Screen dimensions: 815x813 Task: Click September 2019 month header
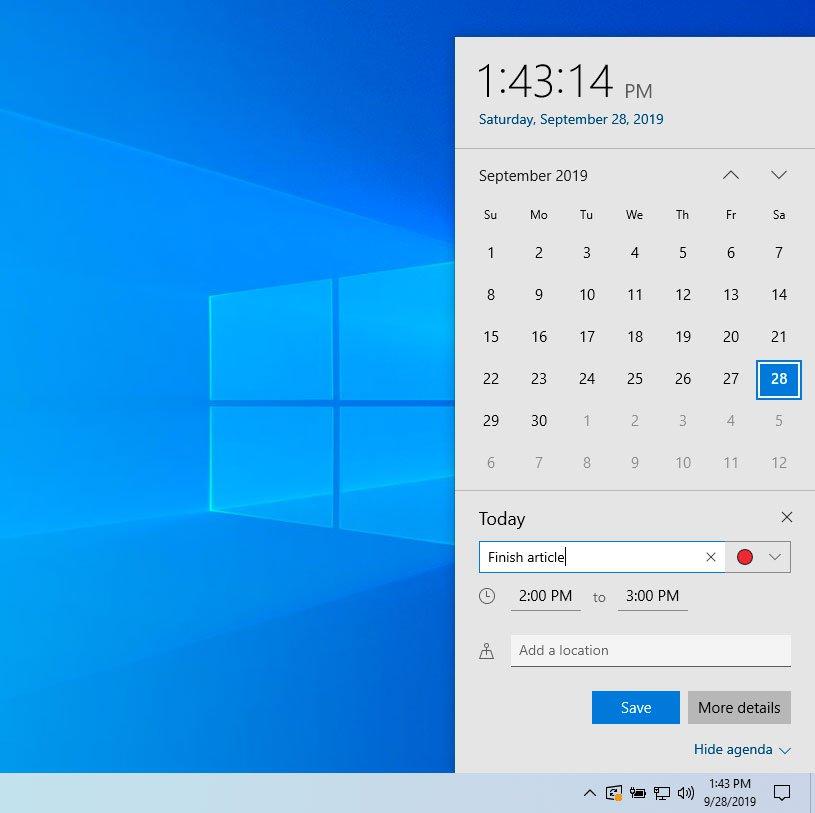pyautogui.click(x=533, y=176)
